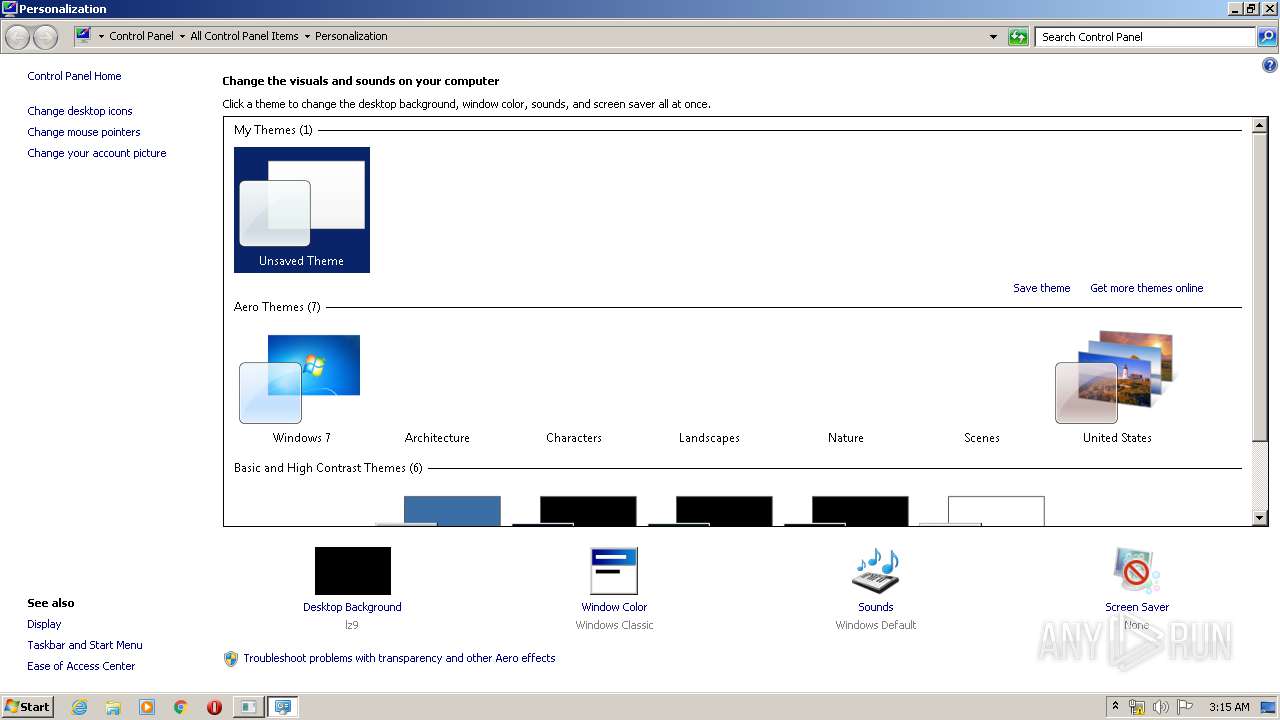This screenshot has height=720, width=1280.
Task: Click the theme list scroll down arrow
Action: [1260, 518]
